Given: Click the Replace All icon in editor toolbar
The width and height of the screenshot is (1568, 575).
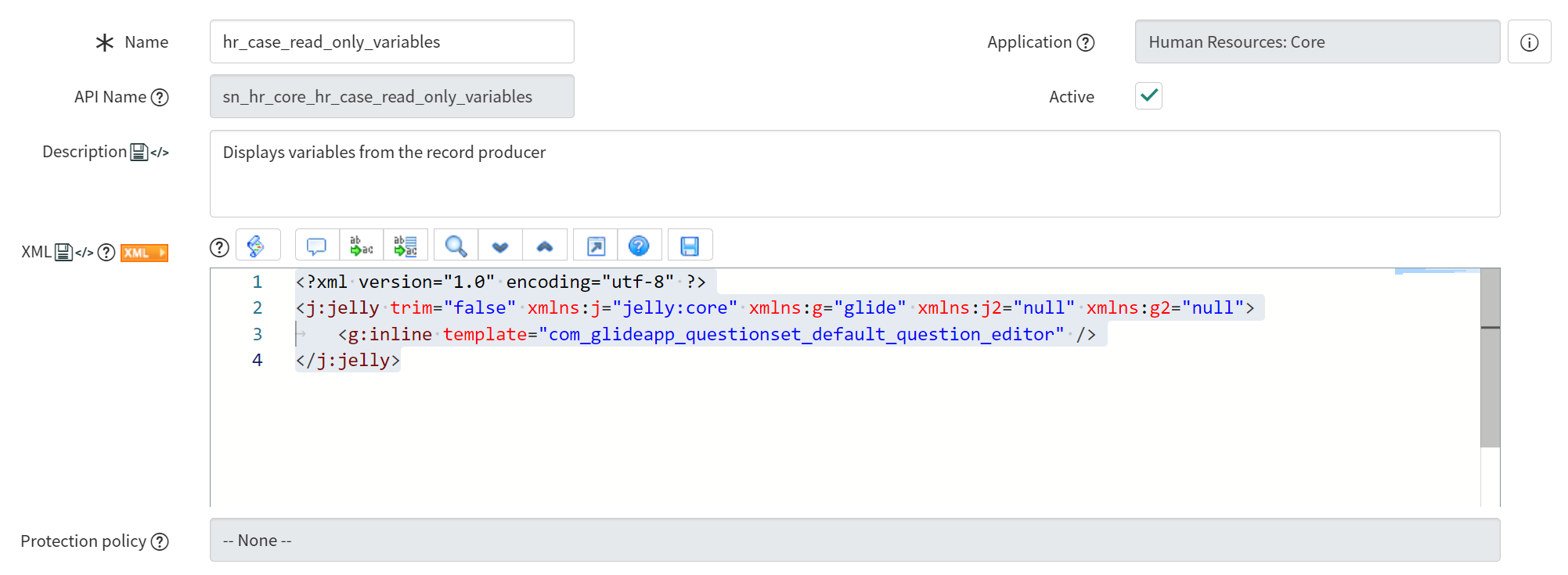Looking at the screenshot, I should click(406, 246).
